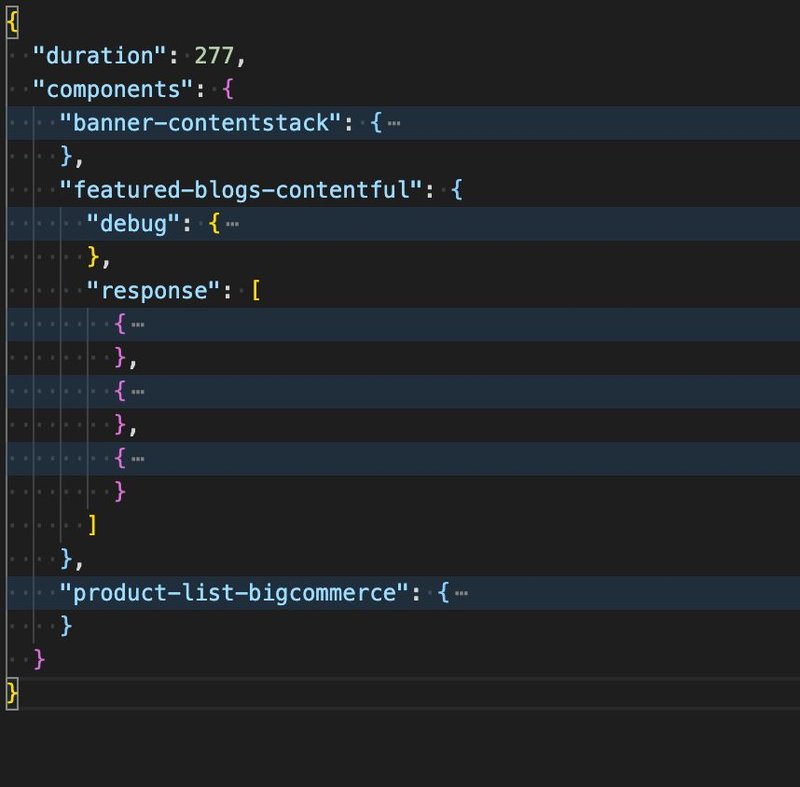Click the pink brace after "components"

pyautogui.click(x=228, y=89)
